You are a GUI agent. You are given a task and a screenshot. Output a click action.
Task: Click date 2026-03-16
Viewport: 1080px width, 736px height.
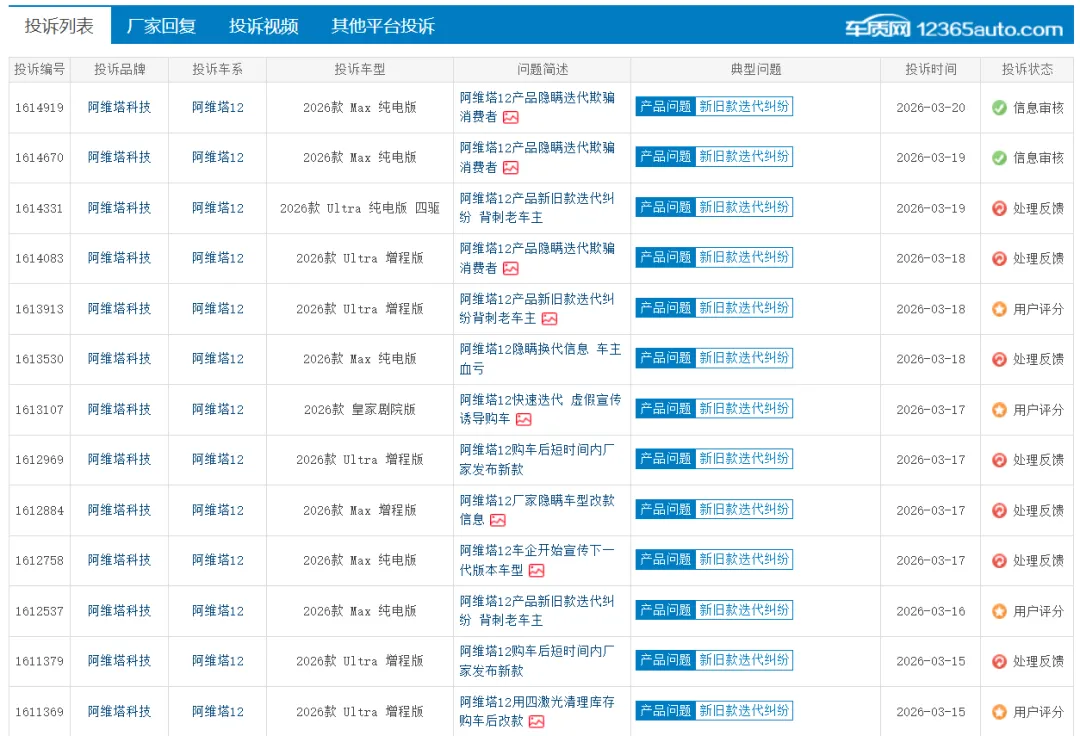pos(931,611)
